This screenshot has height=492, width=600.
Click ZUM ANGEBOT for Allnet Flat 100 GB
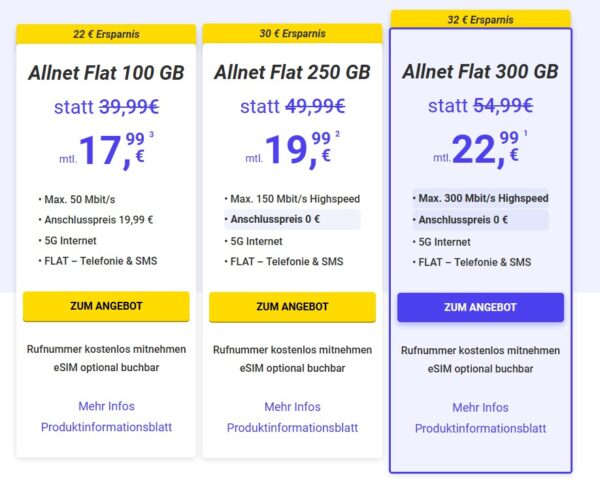click(106, 306)
